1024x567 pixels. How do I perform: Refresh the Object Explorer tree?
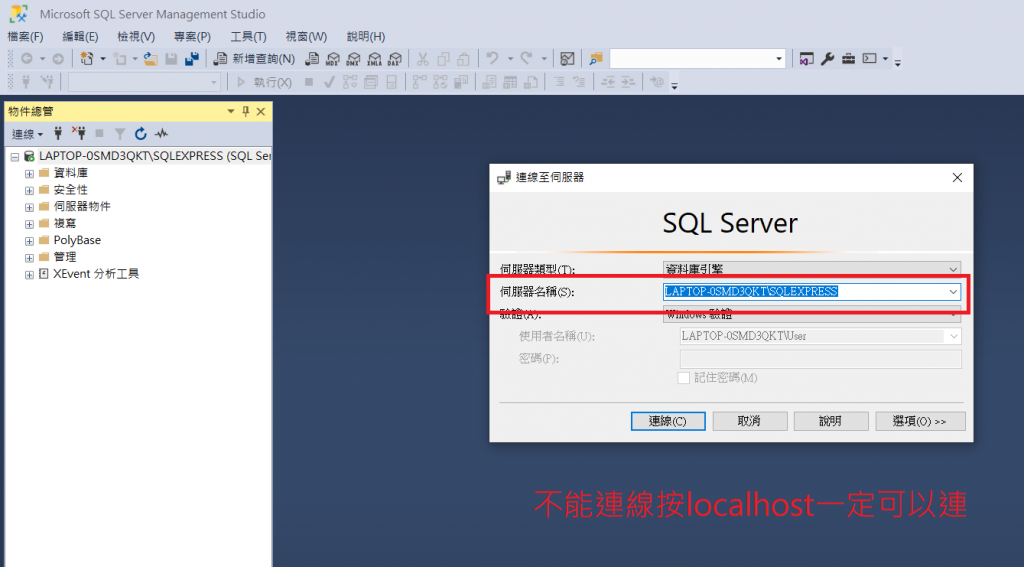(x=140, y=133)
